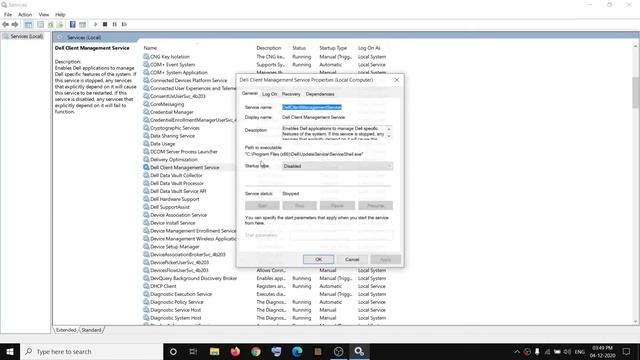Open the View menu
Image resolution: width=640 pixels, height=360 pixels.
[44, 14]
